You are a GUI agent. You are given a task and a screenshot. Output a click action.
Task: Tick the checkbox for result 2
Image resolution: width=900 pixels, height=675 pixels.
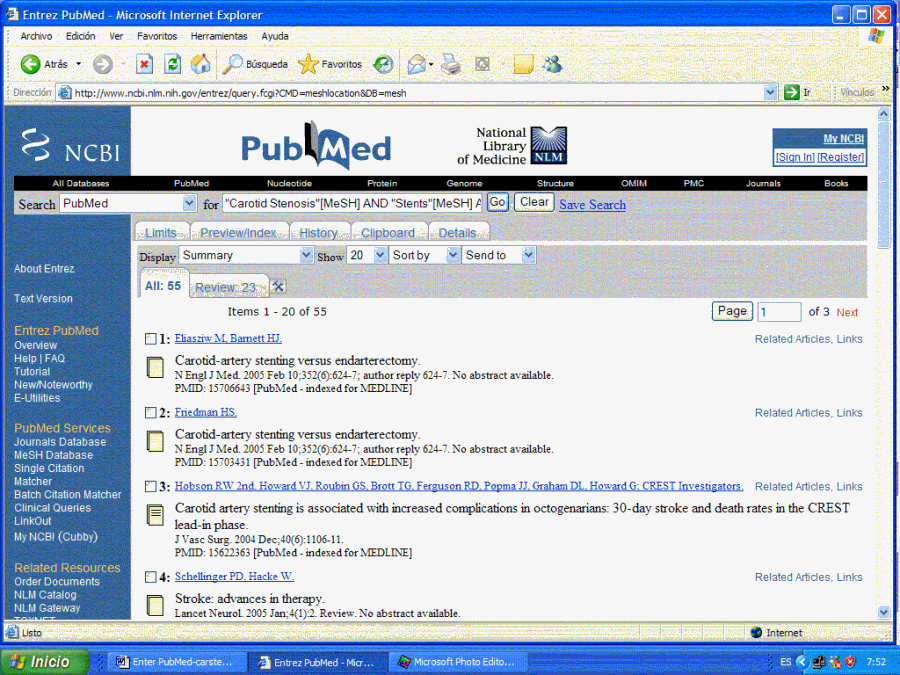[150, 413]
